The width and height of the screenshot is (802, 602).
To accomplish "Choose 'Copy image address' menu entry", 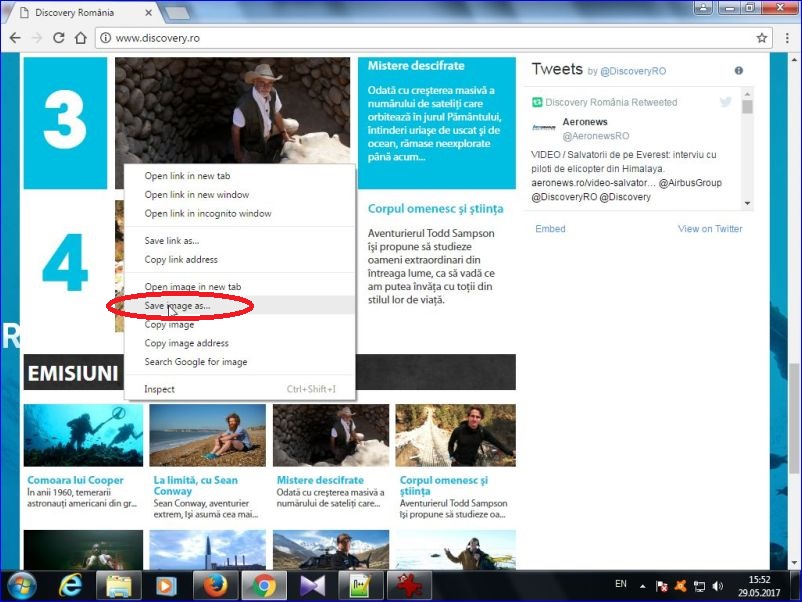I will [186, 343].
